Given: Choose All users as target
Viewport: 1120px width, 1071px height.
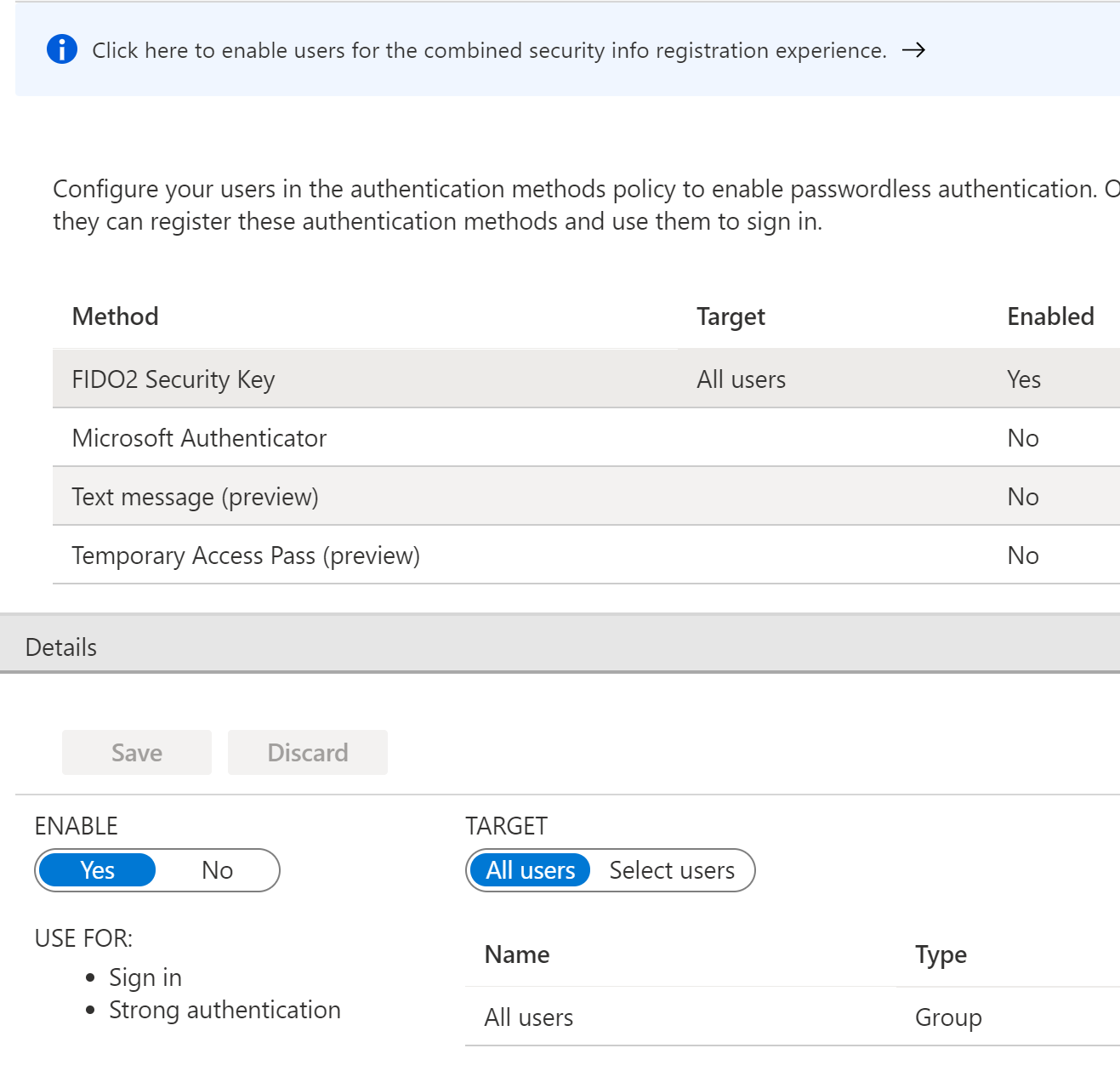Looking at the screenshot, I should click(530, 870).
